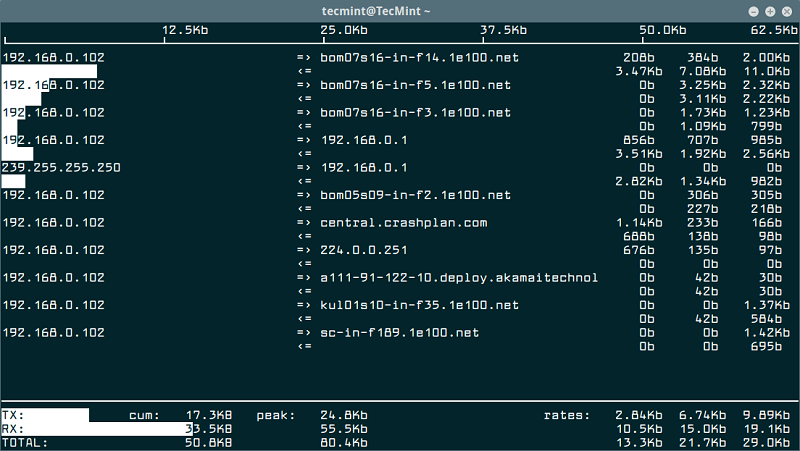
Task: Click the maximize window button
Action: [770, 11]
